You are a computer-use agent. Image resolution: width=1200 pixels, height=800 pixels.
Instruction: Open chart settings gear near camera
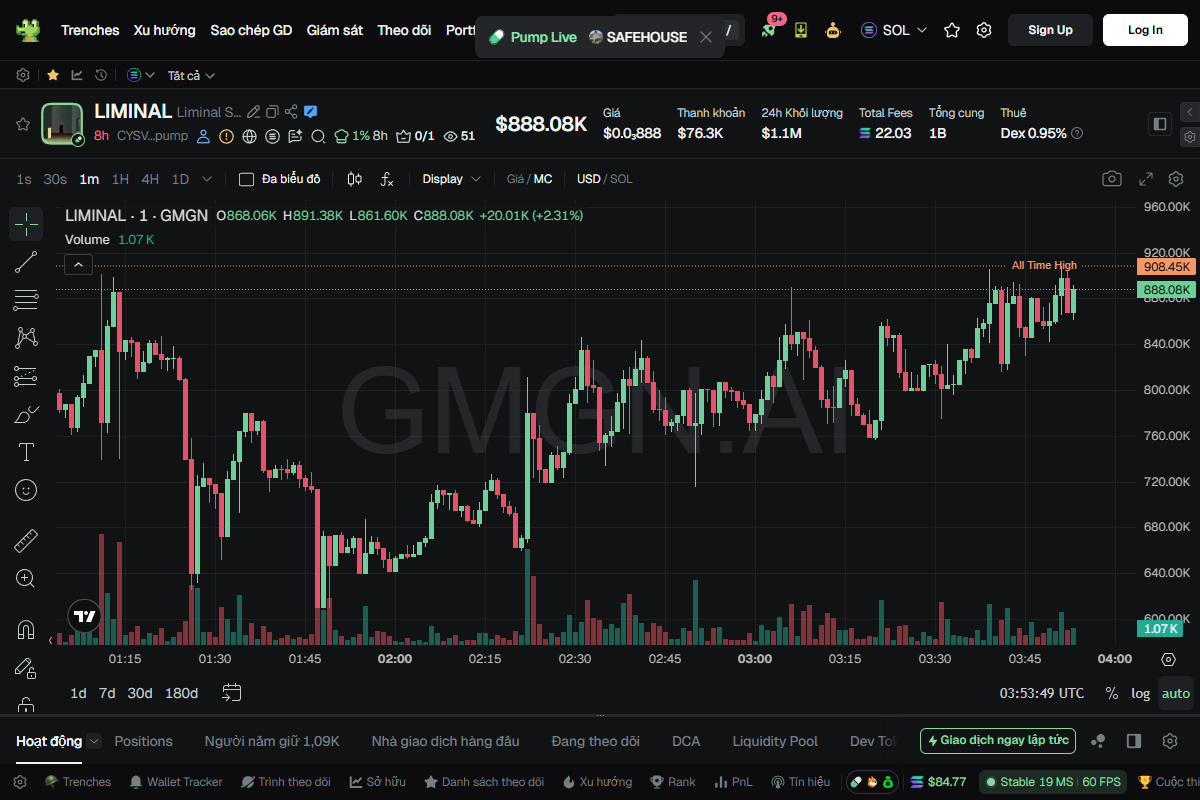(x=1176, y=179)
